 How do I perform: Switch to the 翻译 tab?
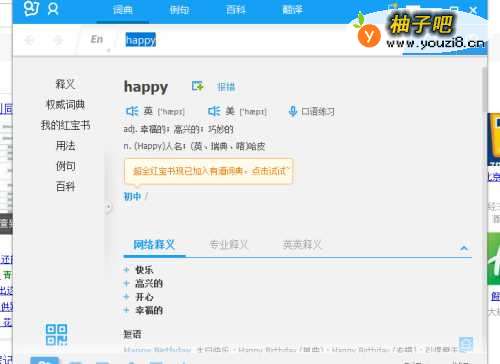tap(292, 10)
